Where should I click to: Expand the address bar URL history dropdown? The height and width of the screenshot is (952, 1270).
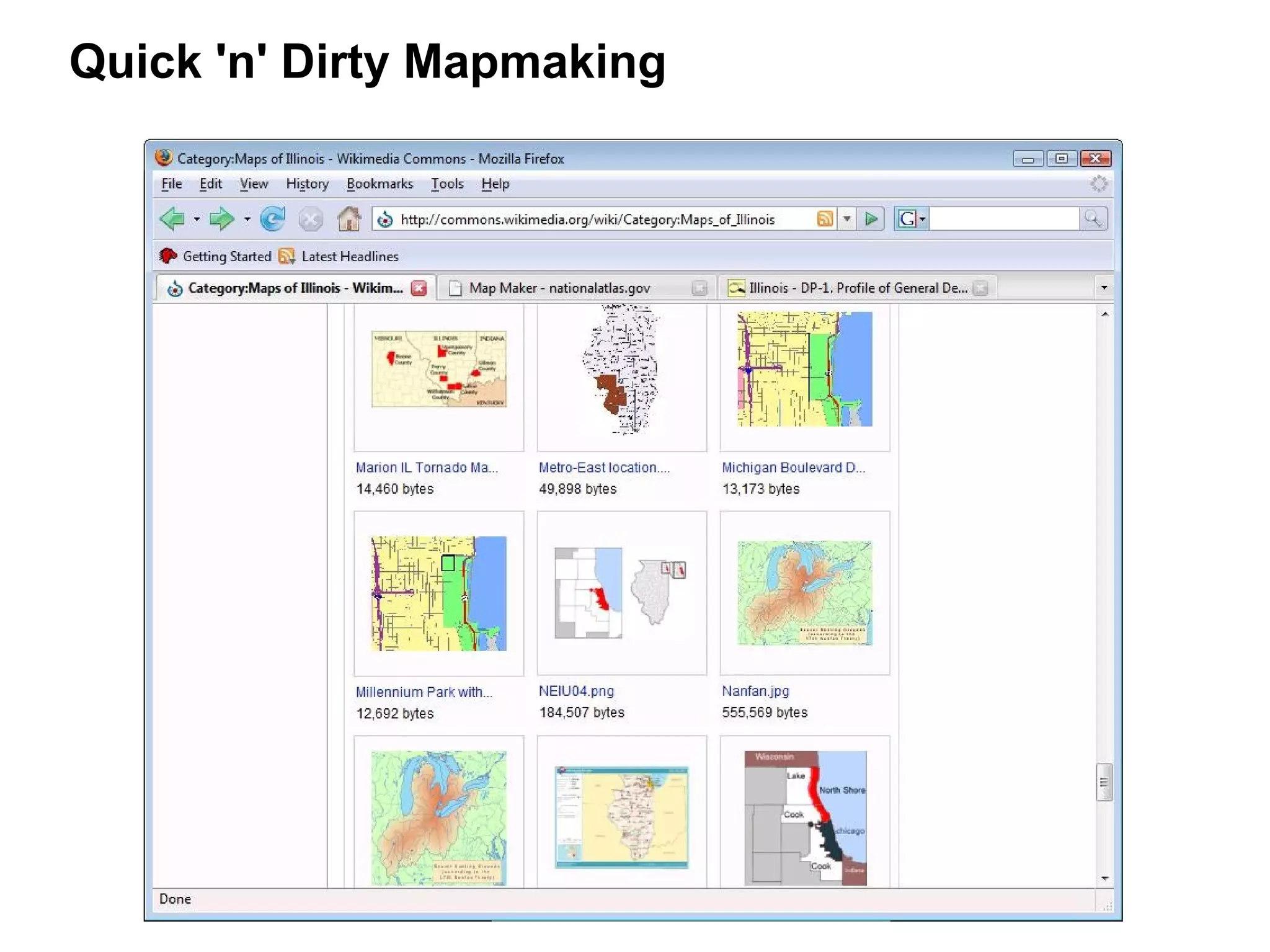coord(846,219)
